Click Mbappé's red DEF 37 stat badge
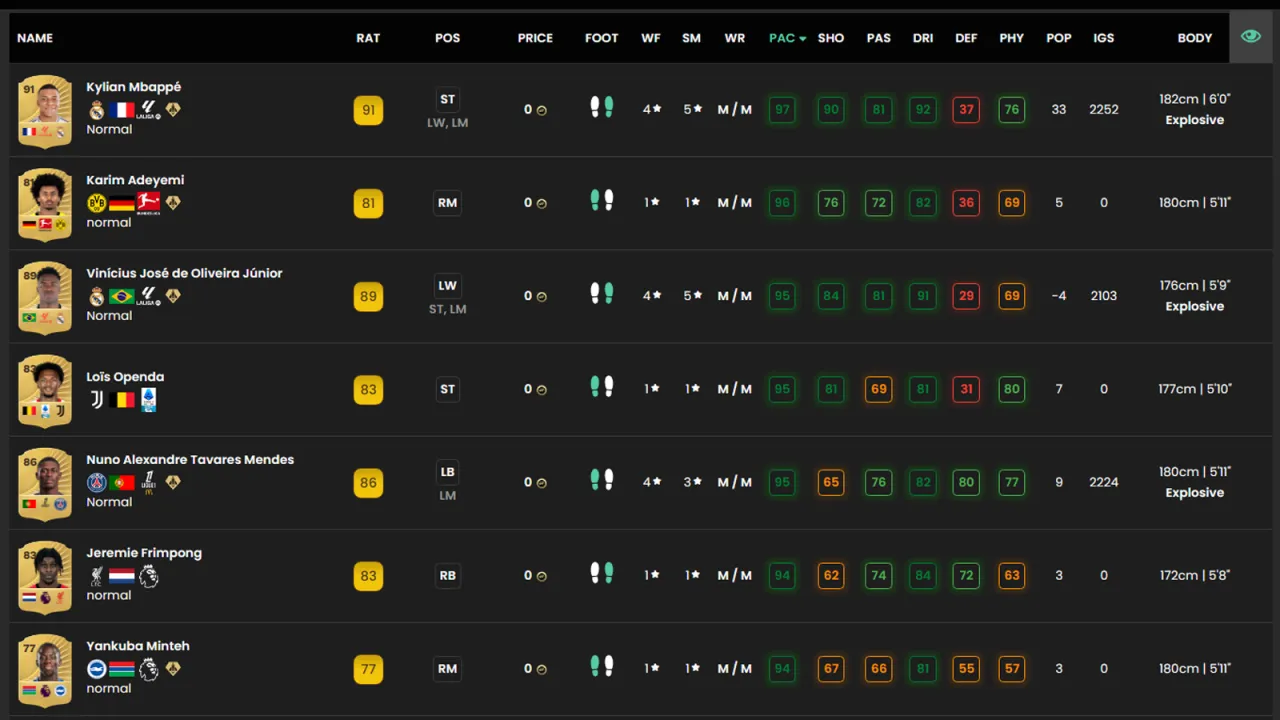This screenshot has width=1280, height=720. 966,110
